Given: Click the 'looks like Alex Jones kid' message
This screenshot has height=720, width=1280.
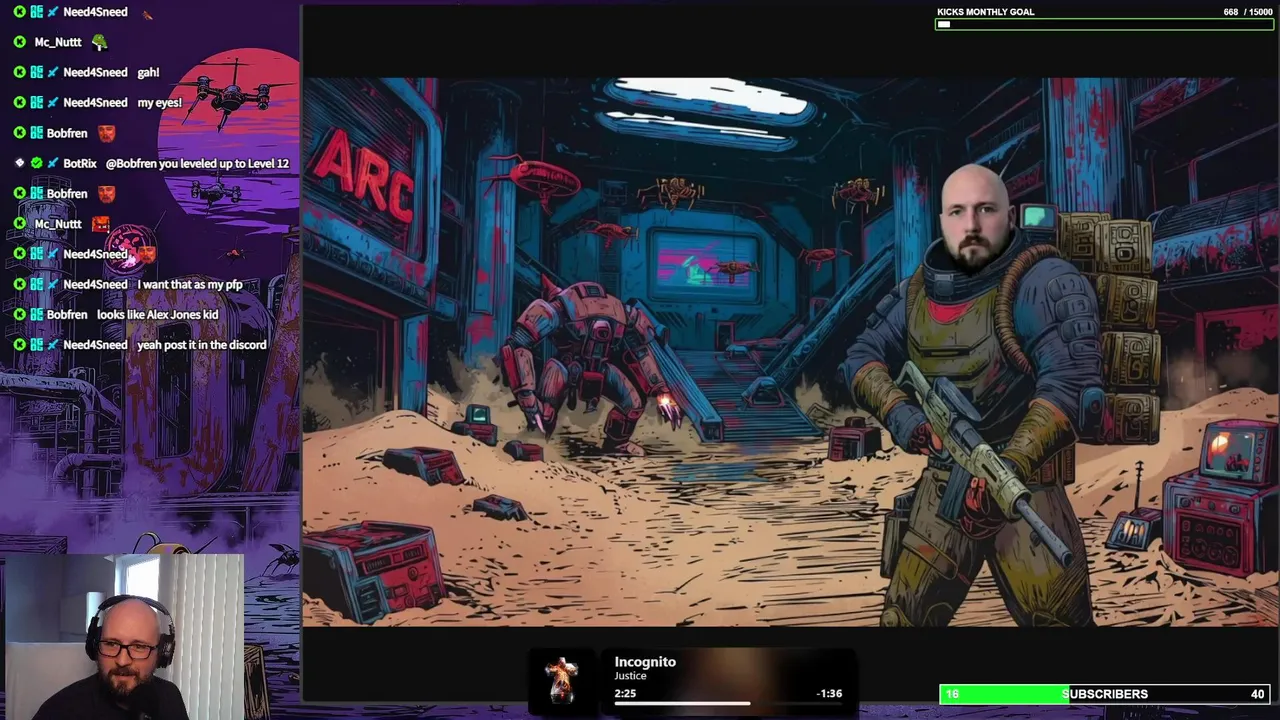Looking at the screenshot, I should [x=158, y=315].
